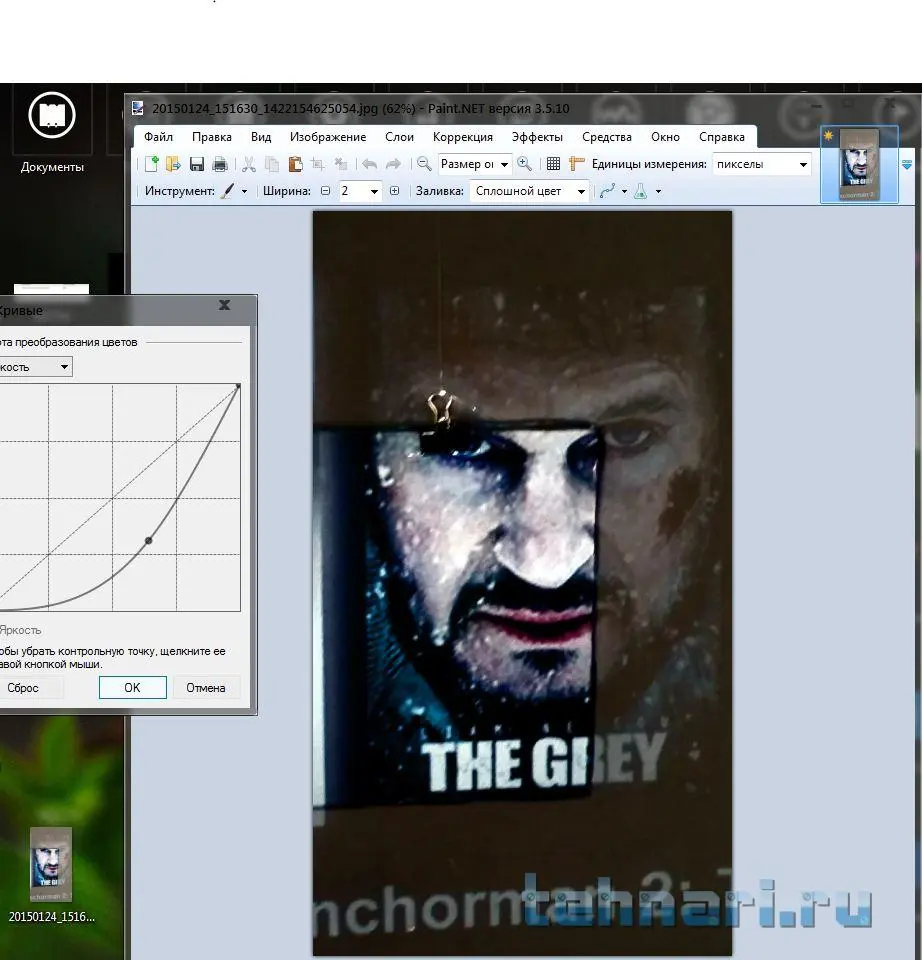Open the Справка menu

tap(722, 137)
